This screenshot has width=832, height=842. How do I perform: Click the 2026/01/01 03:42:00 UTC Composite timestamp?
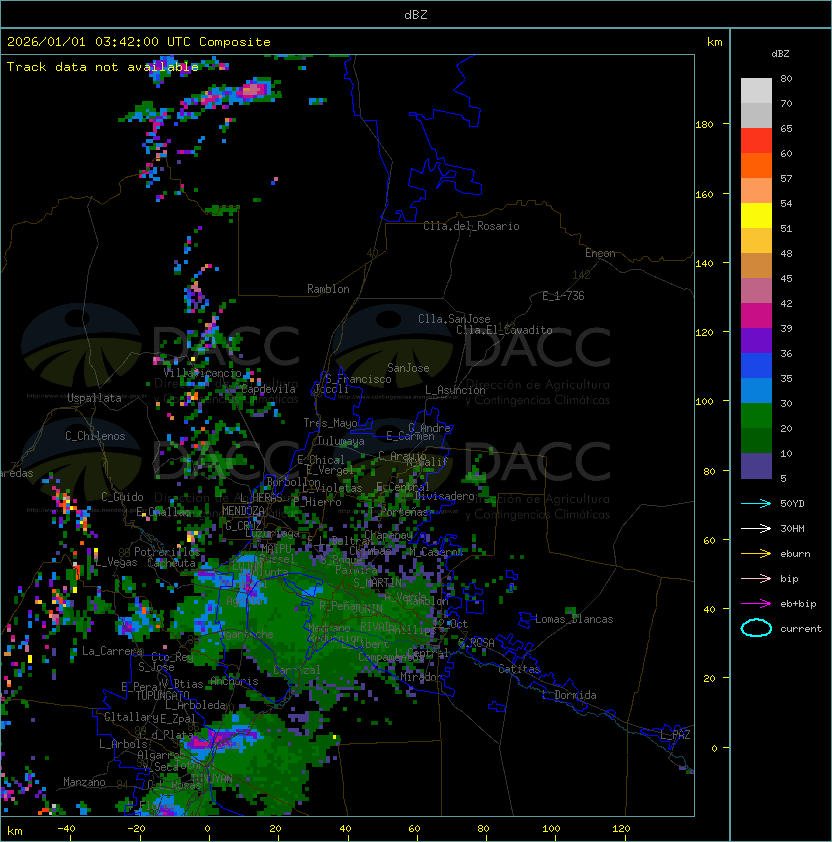pos(139,42)
